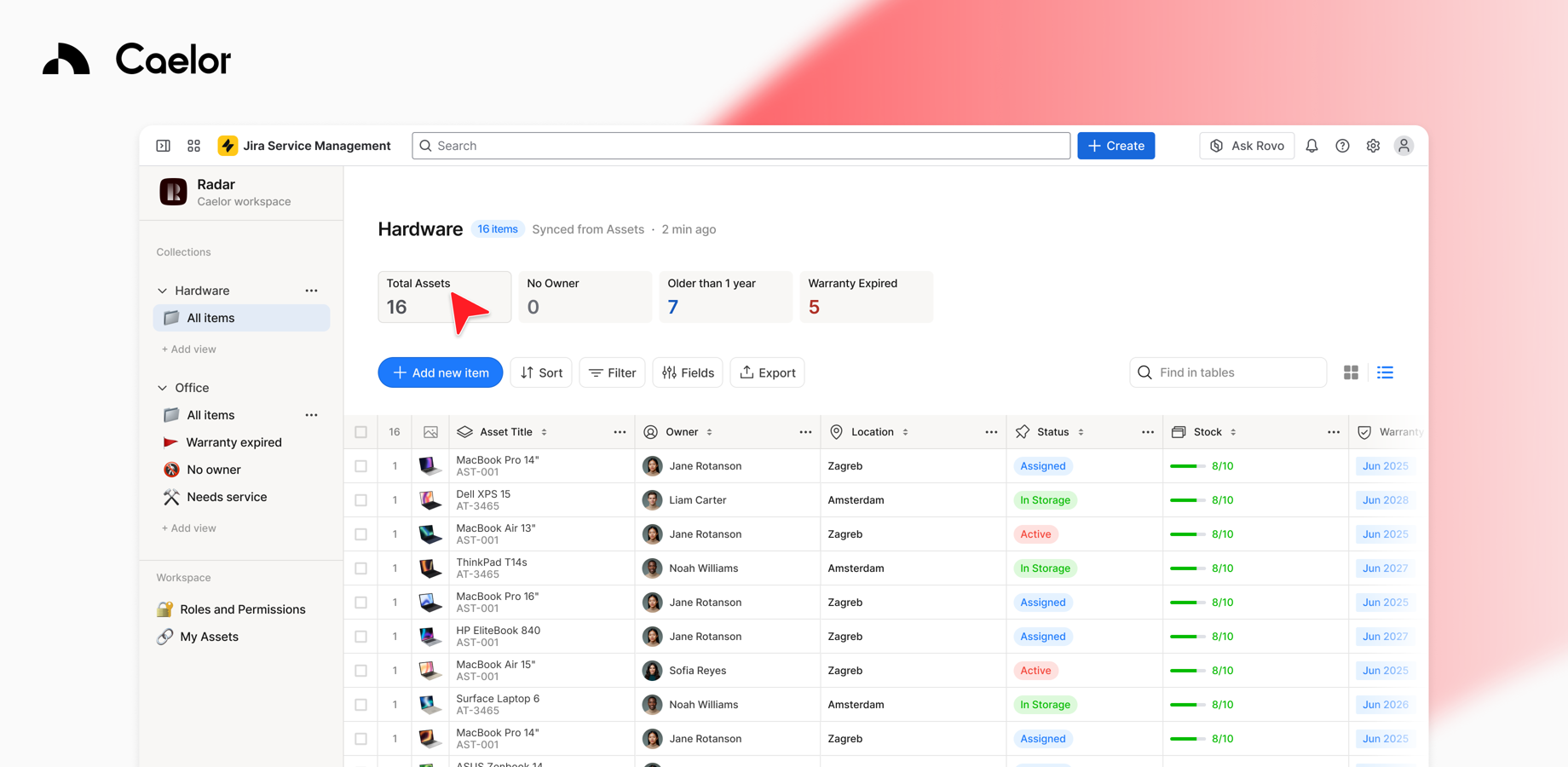Open Stock column options menu

[x=1334, y=432]
